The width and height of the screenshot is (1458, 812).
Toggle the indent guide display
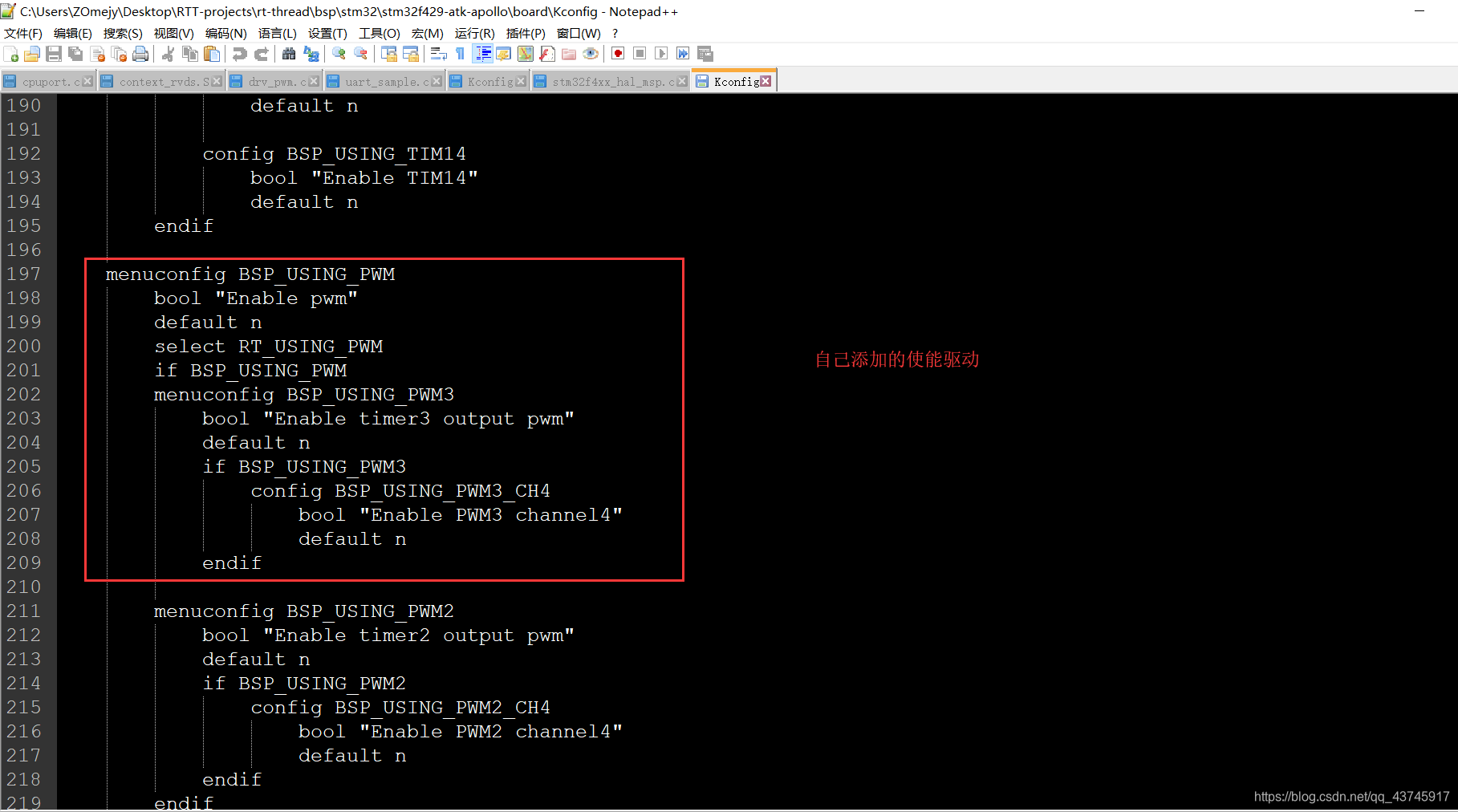483,54
